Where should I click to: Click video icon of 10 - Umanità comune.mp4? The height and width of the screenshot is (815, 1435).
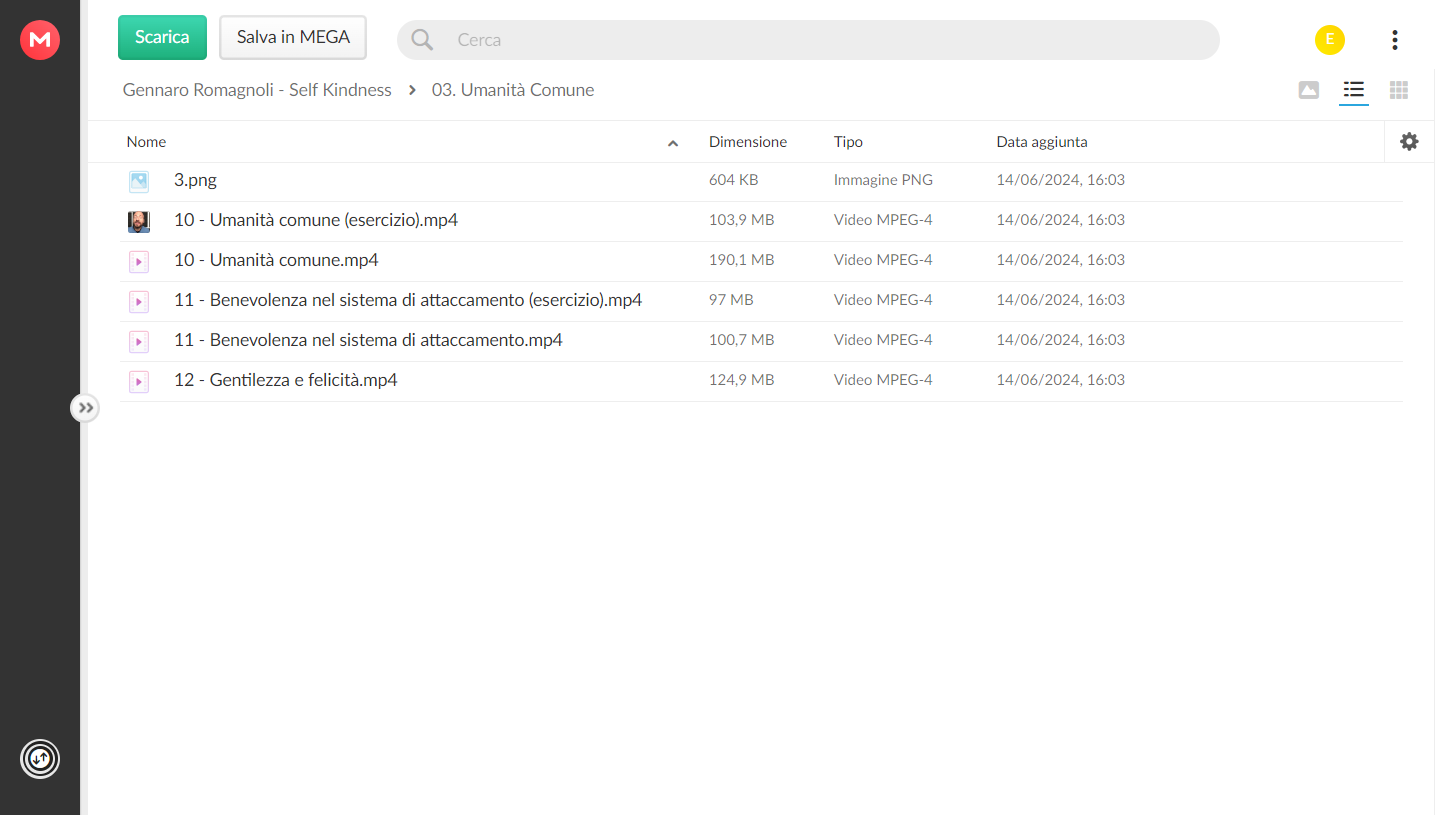tap(138, 261)
